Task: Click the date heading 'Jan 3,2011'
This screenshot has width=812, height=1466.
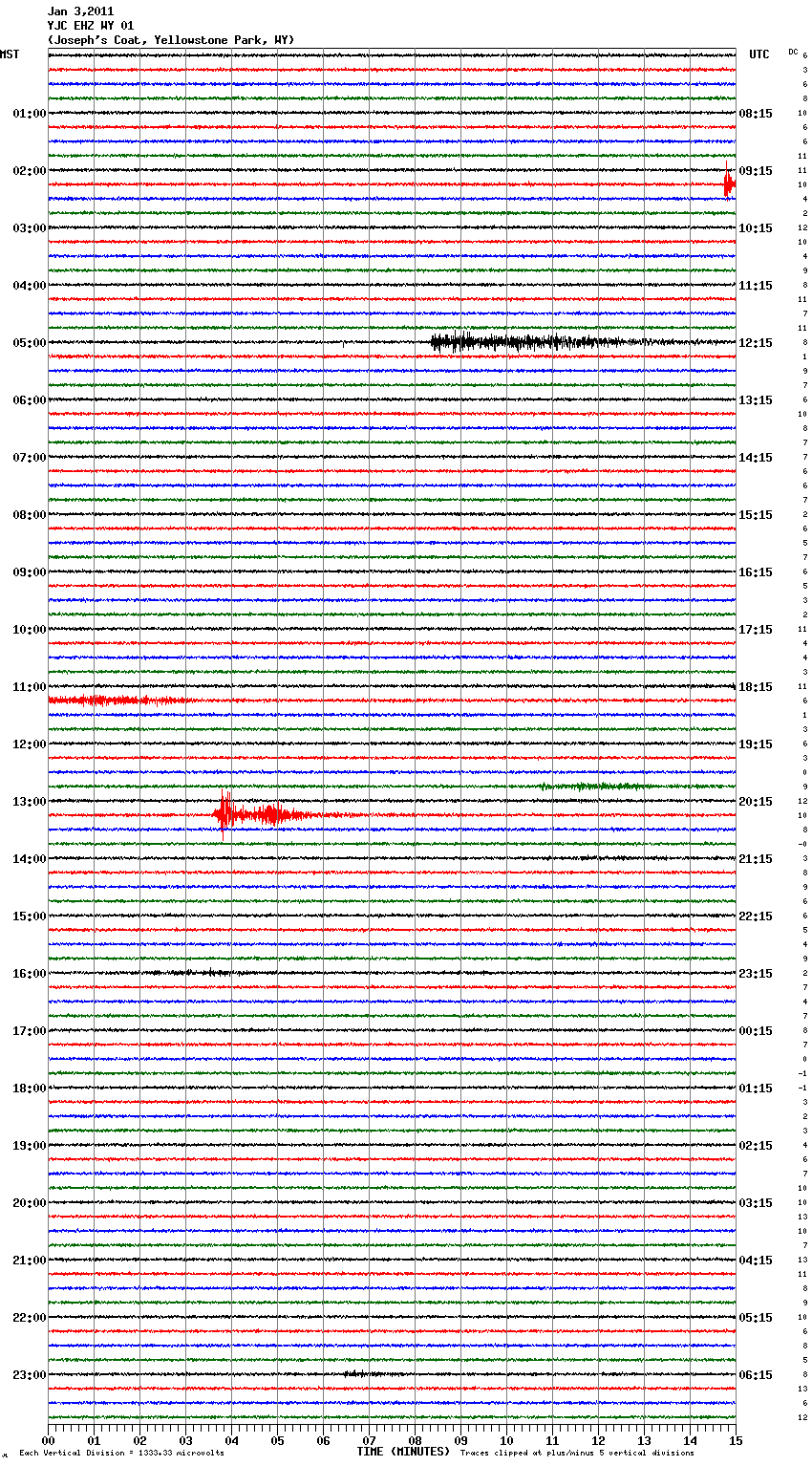Action: [80, 11]
